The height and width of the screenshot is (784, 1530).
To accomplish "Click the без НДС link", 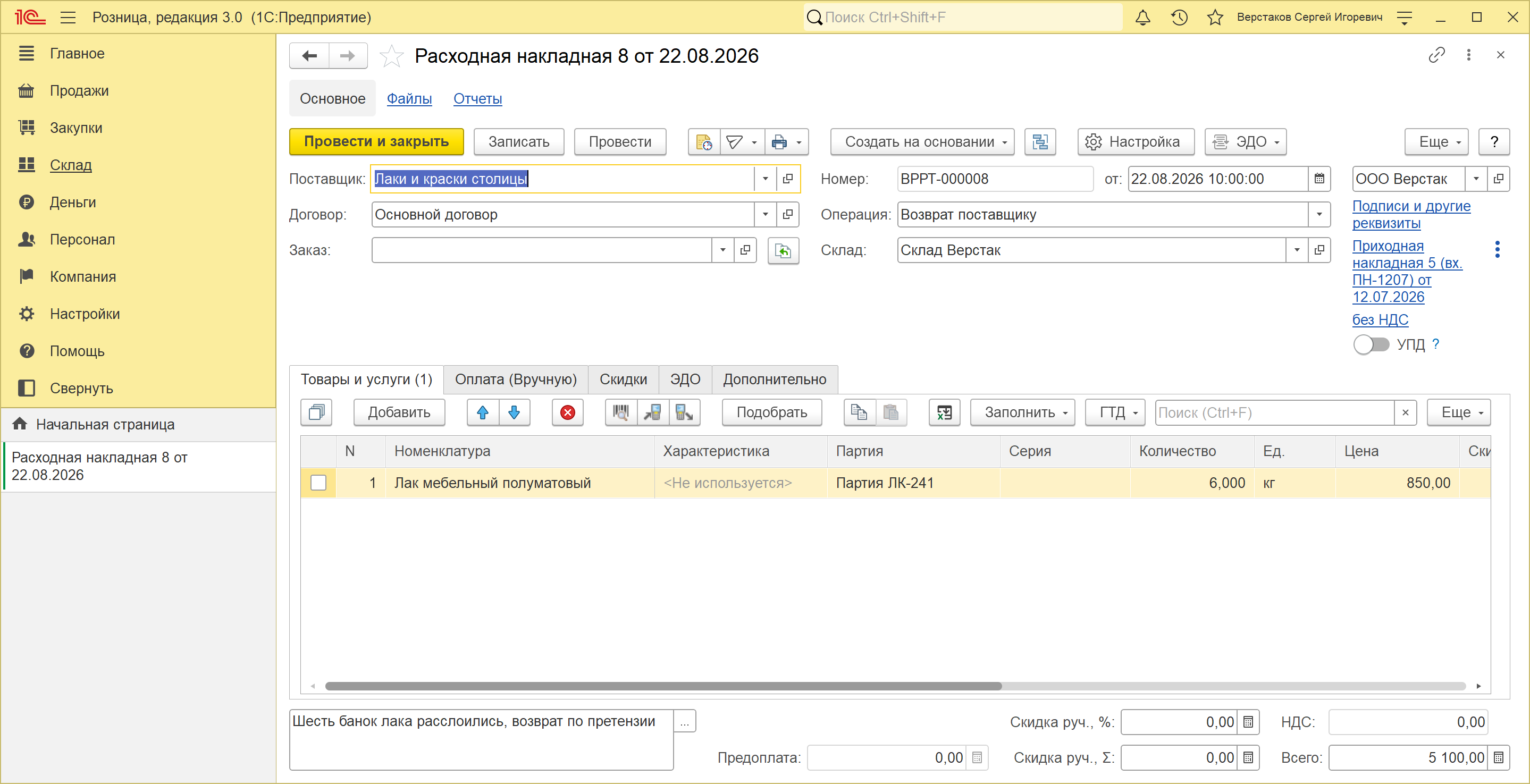I will 1380,320.
